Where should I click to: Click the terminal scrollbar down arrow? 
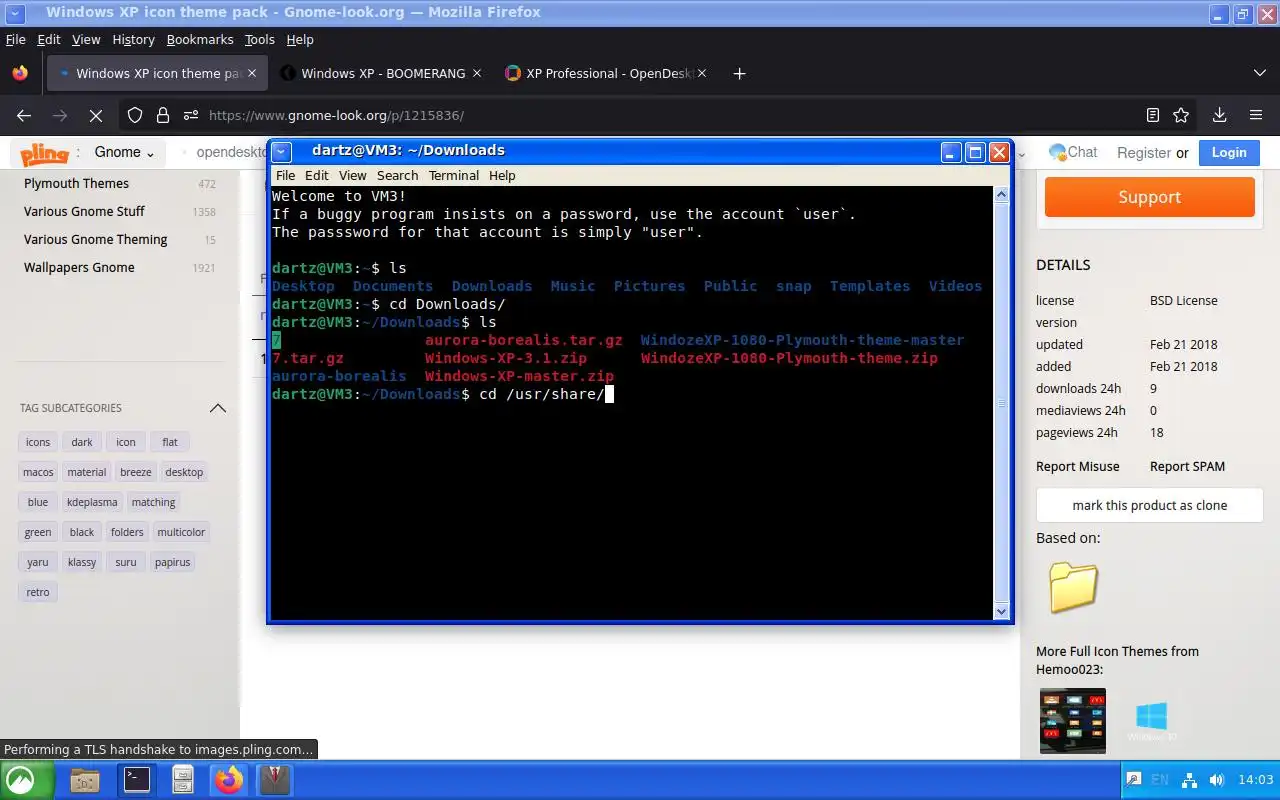[x=1001, y=611]
